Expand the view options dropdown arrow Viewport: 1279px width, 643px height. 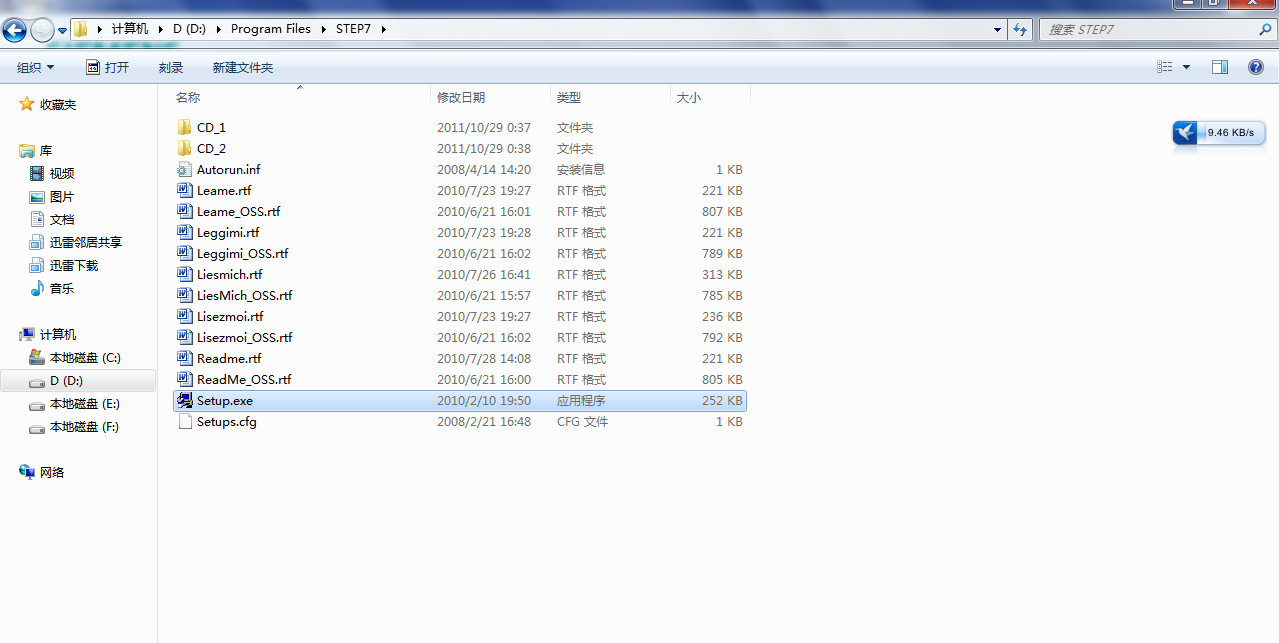point(1187,67)
